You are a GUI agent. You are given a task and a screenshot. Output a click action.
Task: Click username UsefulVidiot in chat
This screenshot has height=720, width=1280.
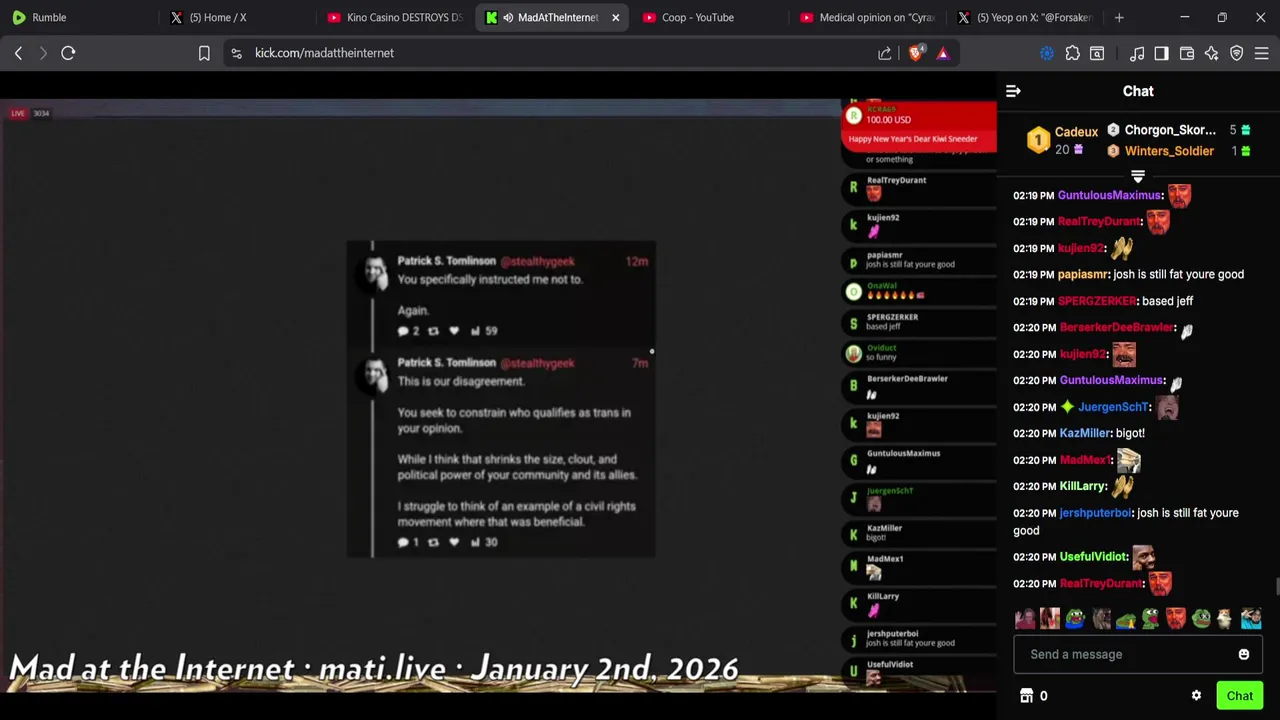(1093, 557)
